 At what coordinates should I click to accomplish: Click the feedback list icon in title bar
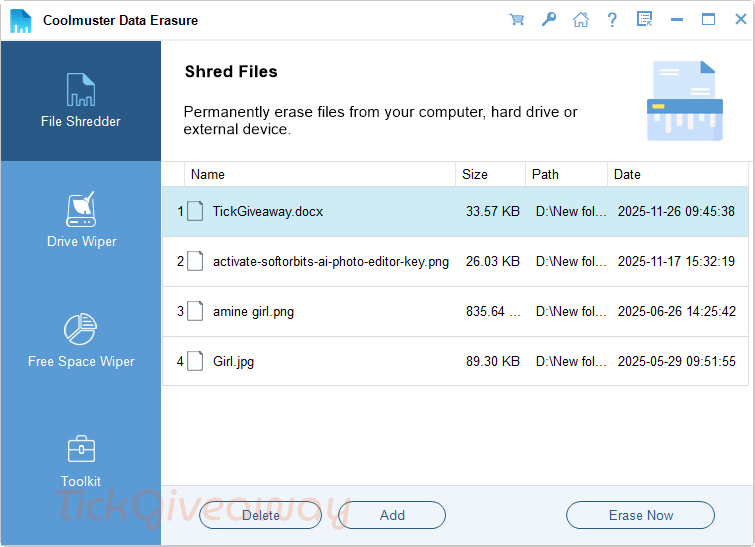(x=644, y=20)
